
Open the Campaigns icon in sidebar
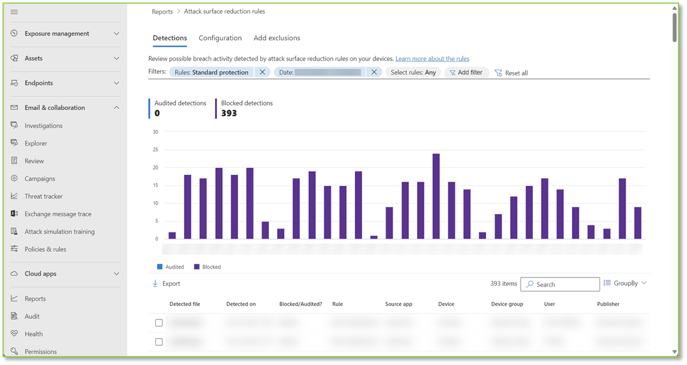pos(14,178)
